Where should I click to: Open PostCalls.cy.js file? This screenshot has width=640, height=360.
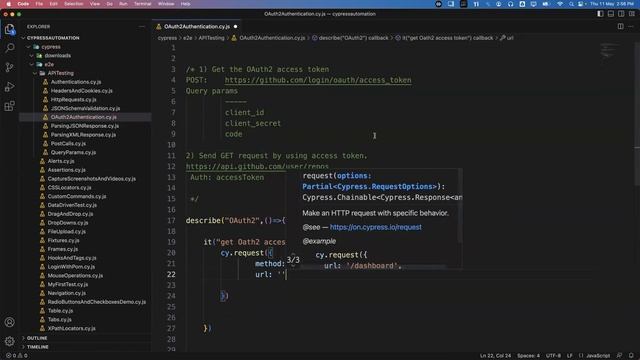click(x=68, y=144)
